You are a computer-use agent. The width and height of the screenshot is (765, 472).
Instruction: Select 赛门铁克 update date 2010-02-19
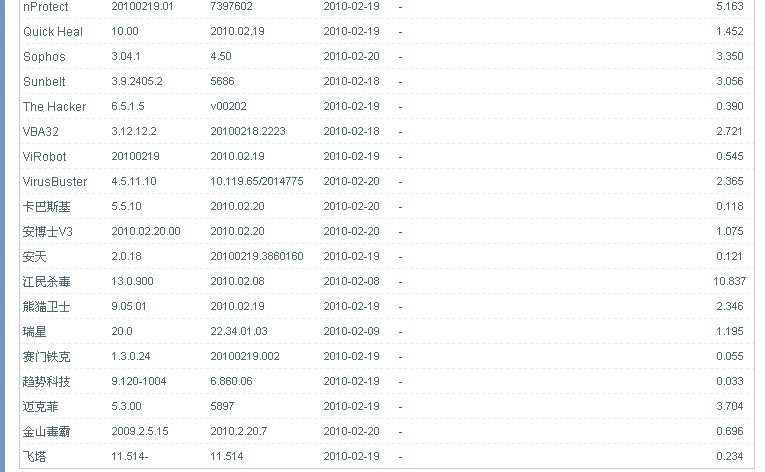pos(351,356)
